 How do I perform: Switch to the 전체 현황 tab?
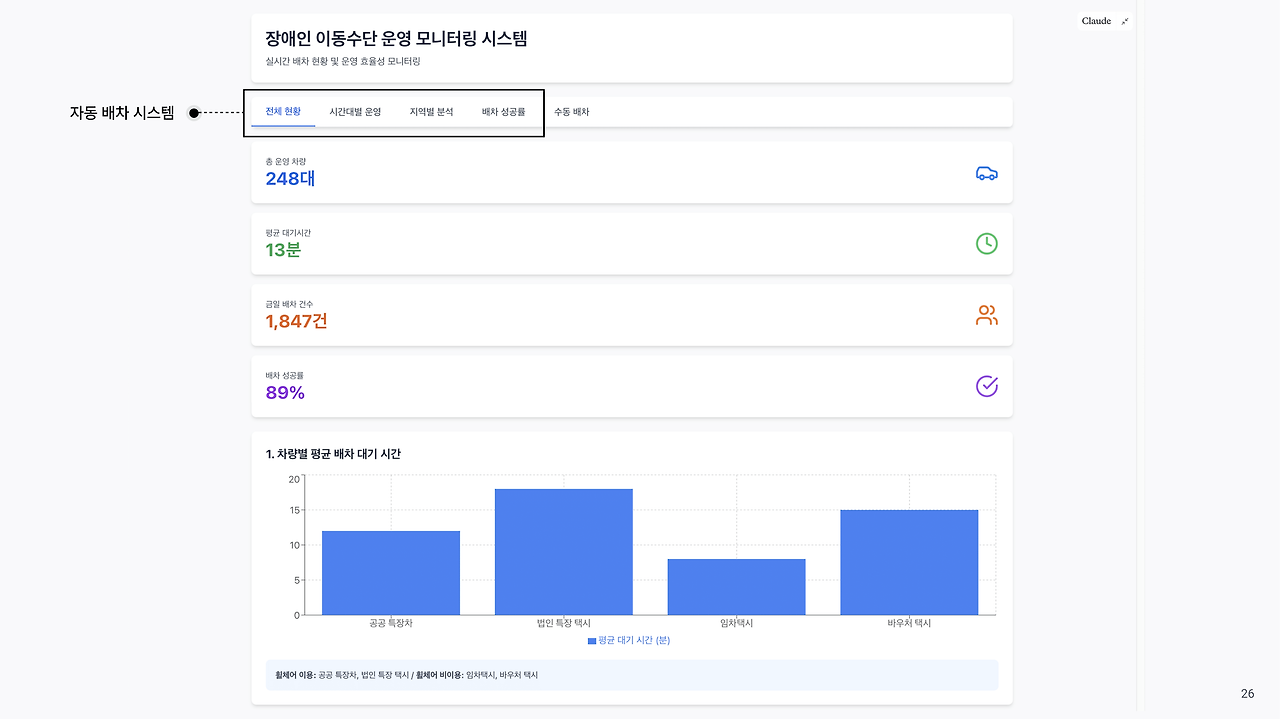[283, 112]
